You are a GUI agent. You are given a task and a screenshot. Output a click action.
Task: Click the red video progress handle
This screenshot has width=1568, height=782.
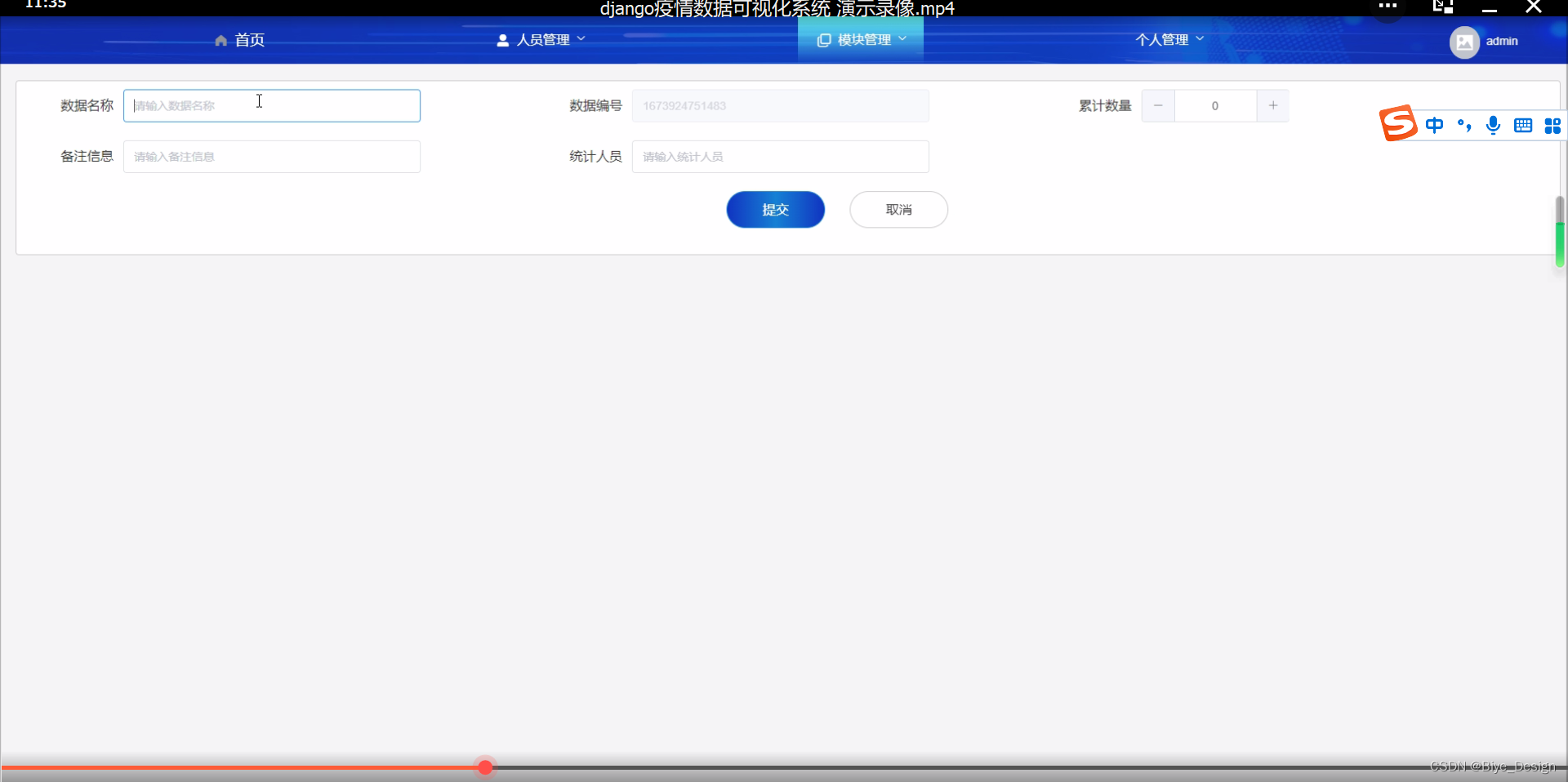[485, 767]
